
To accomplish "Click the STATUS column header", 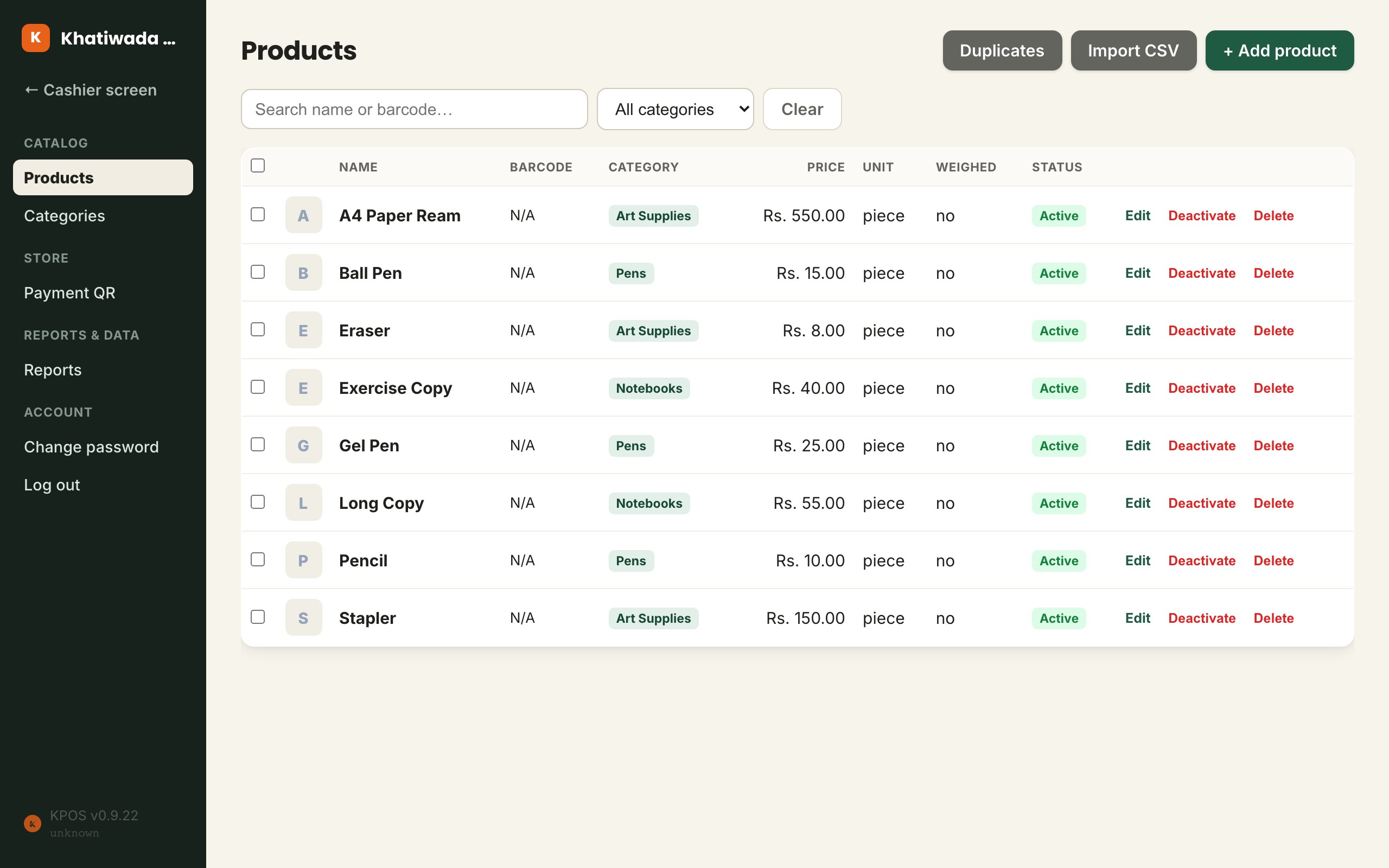I will 1057,167.
